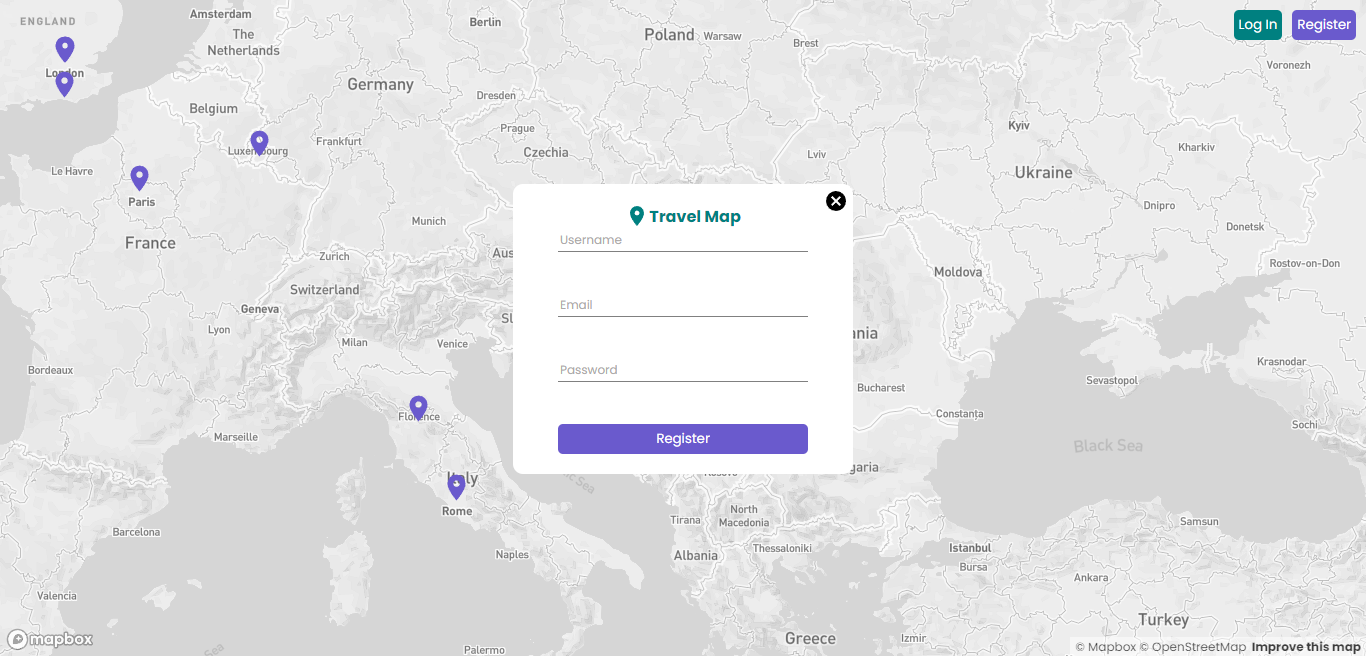Screen dimensions: 1366x656
Task: Click the underline beneath the Username field
Action: coord(682,251)
